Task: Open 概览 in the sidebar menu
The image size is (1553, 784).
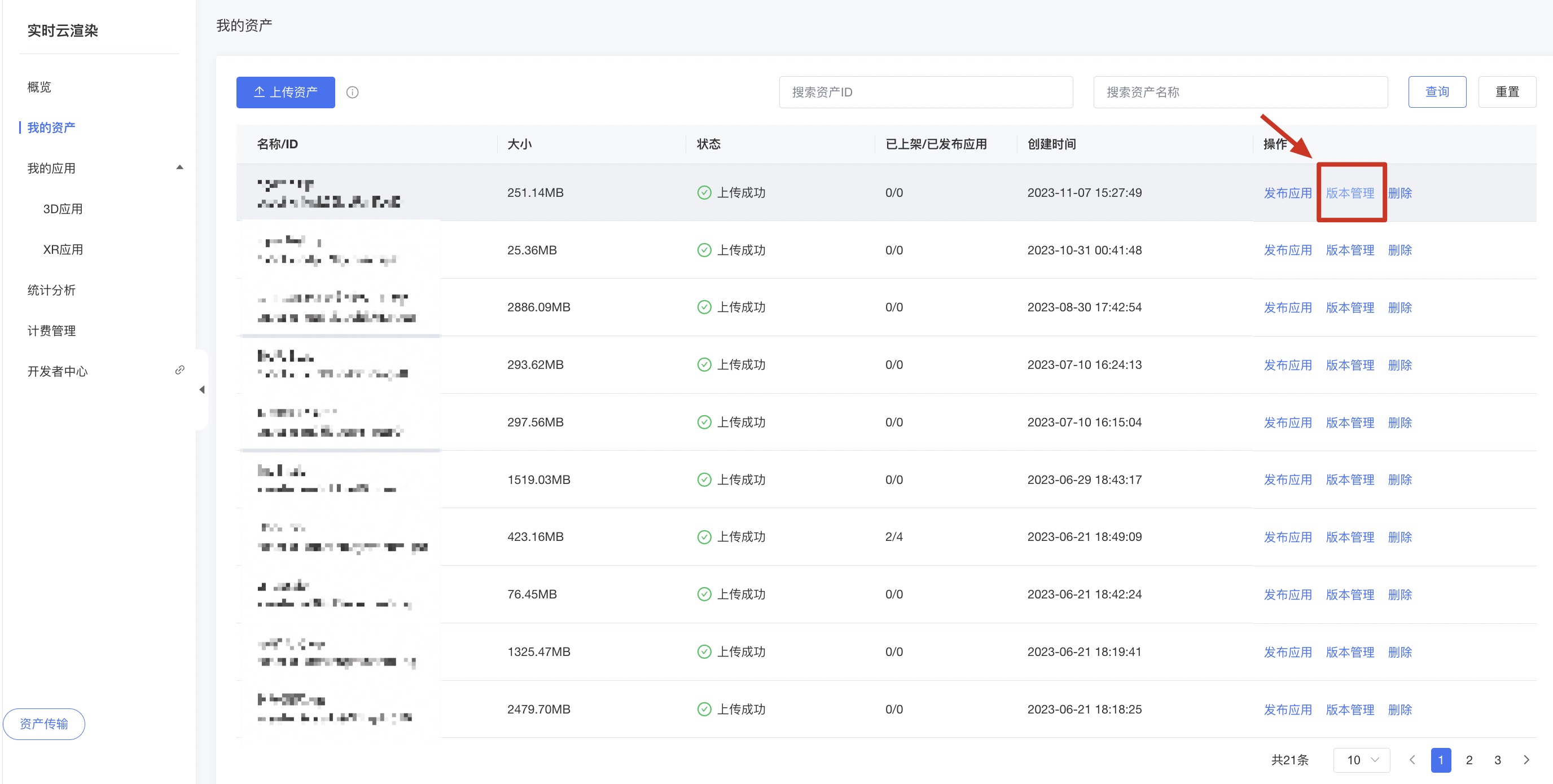Action: (39, 87)
